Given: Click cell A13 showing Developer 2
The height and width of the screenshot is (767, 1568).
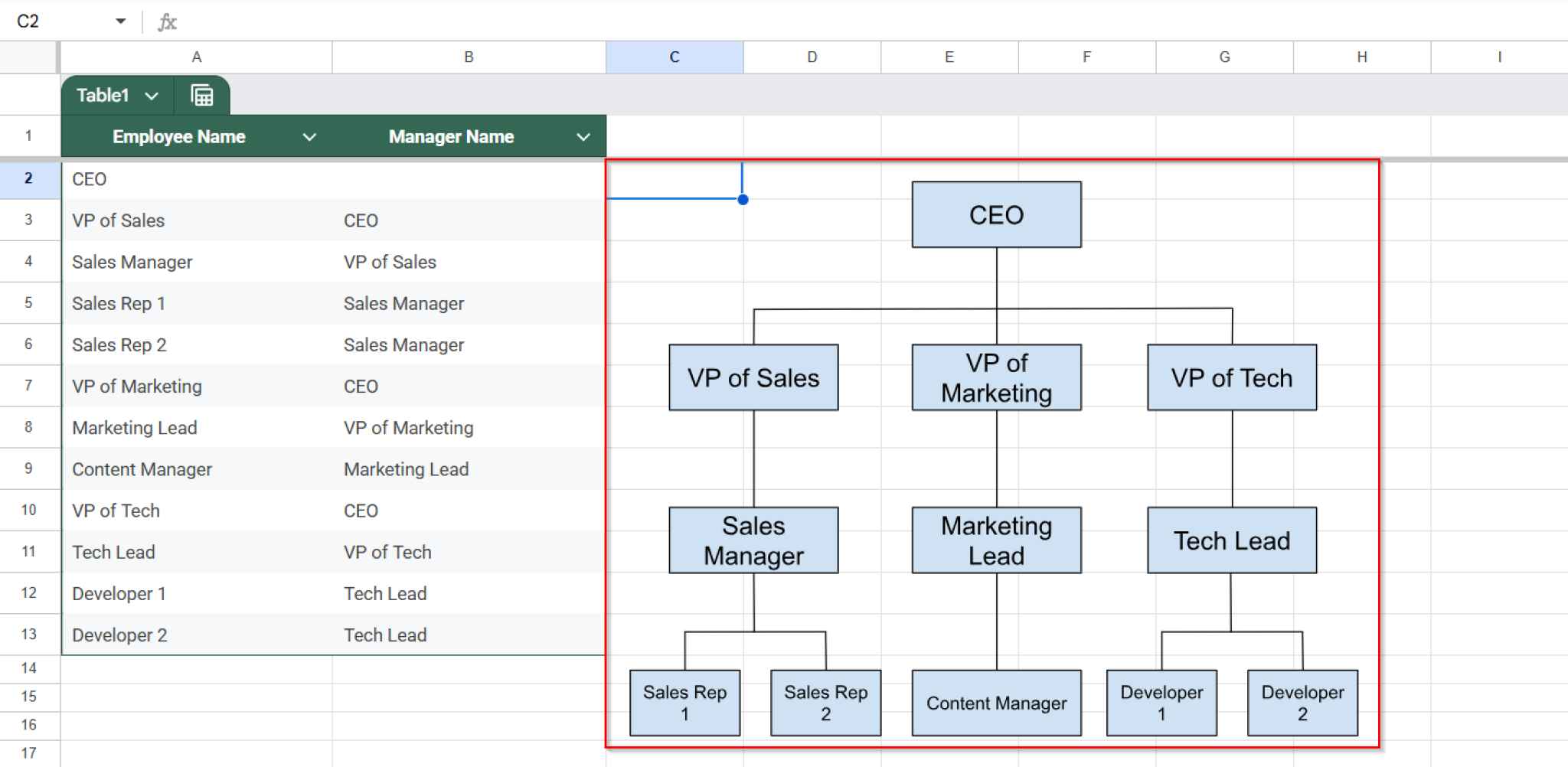Looking at the screenshot, I should click(x=196, y=634).
